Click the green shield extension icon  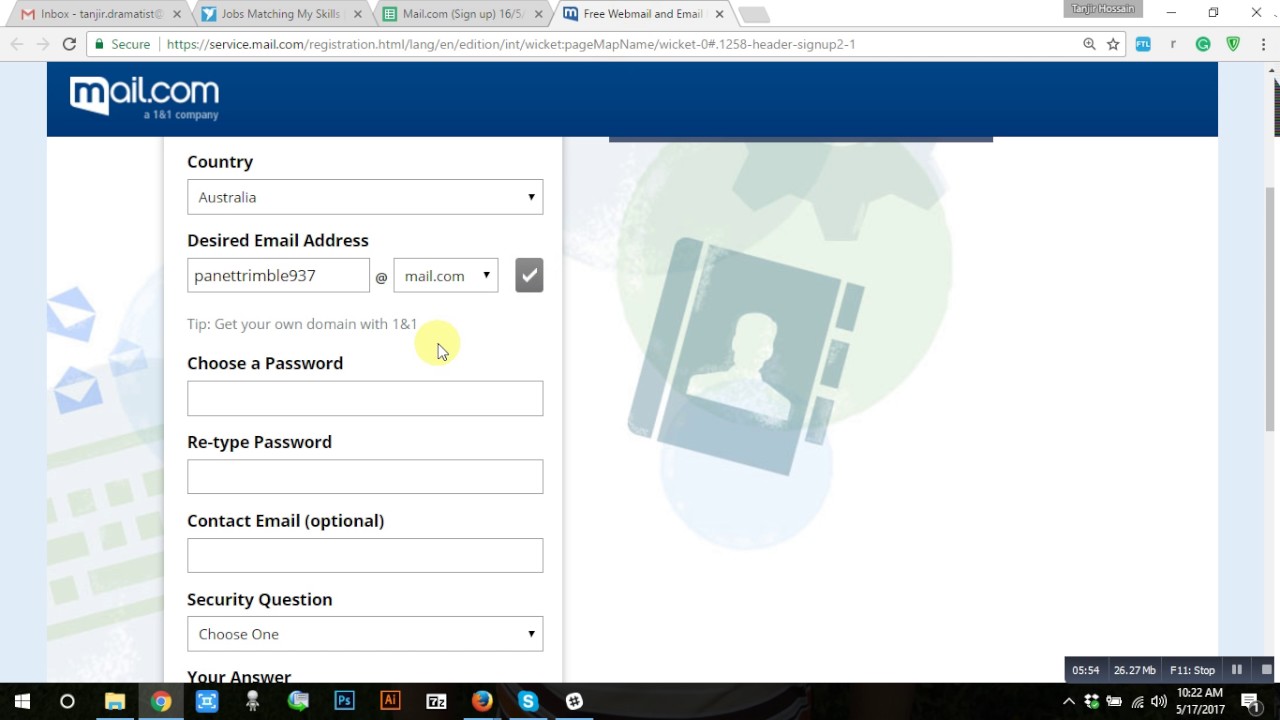pos(1233,44)
